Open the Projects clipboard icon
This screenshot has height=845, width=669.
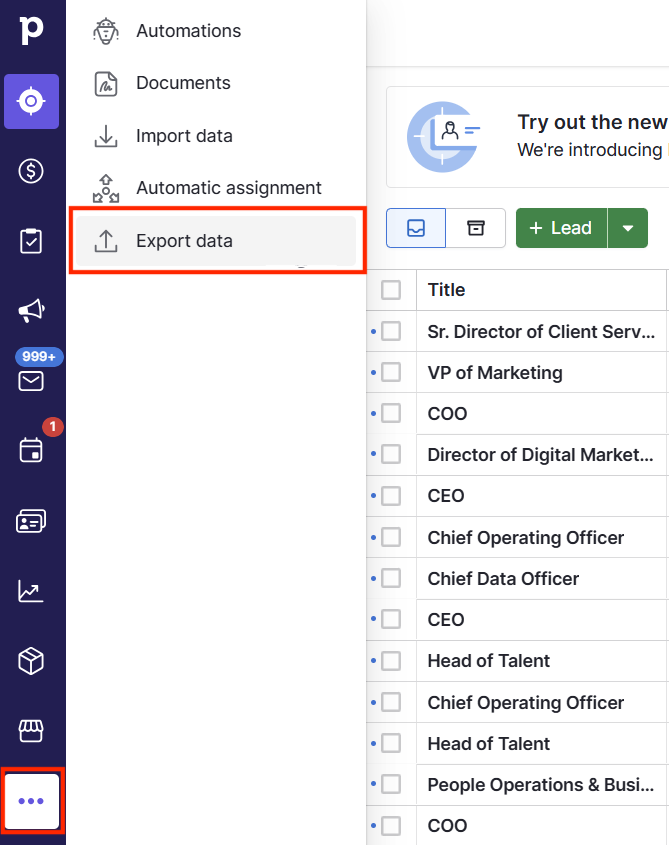pos(31,241)
